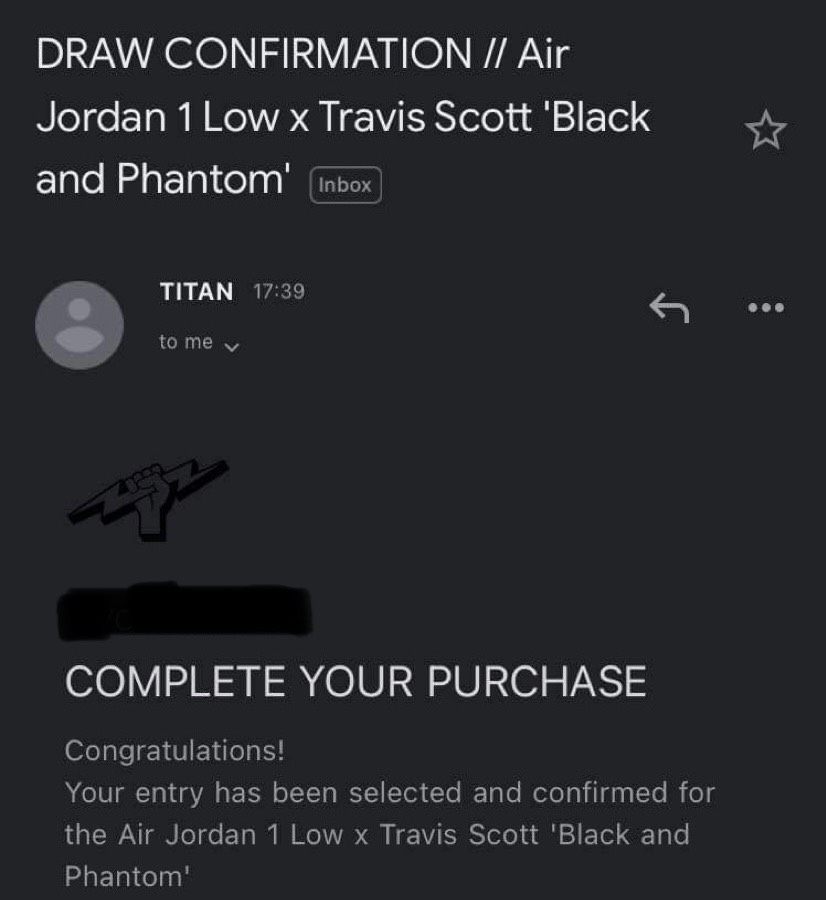
Task: Tap "and Phantom'" in the subject
Action: (164, 181)
